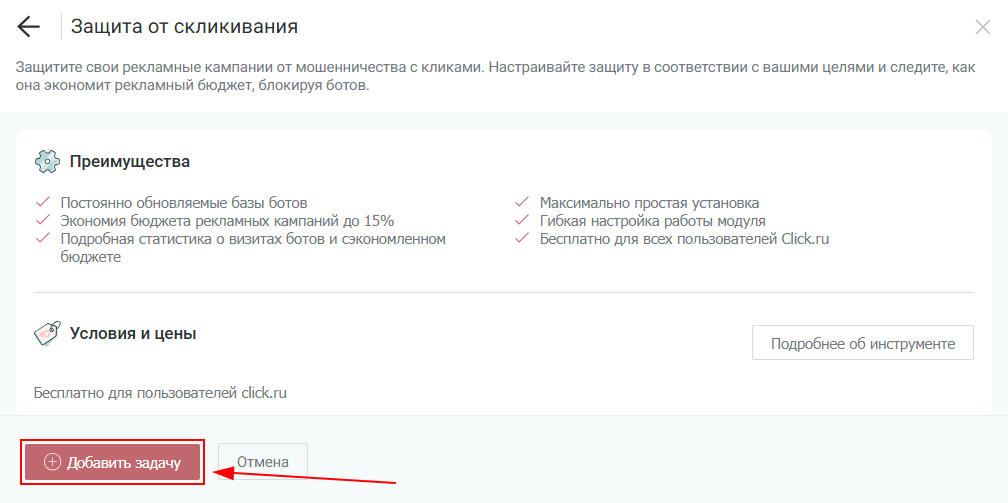Click checkmark next to Максимально простая установка

pos(521,202)
